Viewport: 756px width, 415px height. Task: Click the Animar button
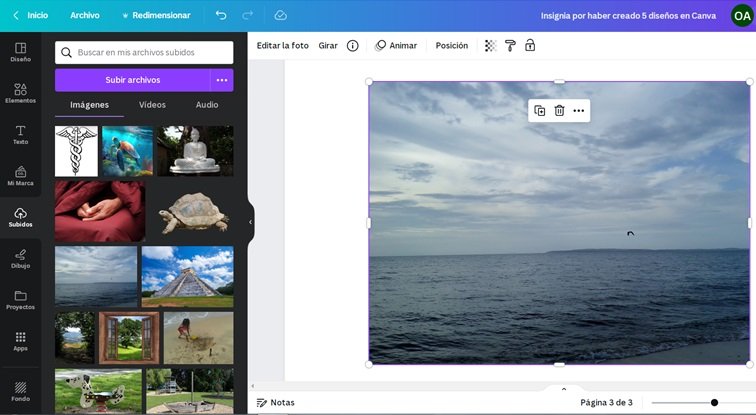[396, 46]
